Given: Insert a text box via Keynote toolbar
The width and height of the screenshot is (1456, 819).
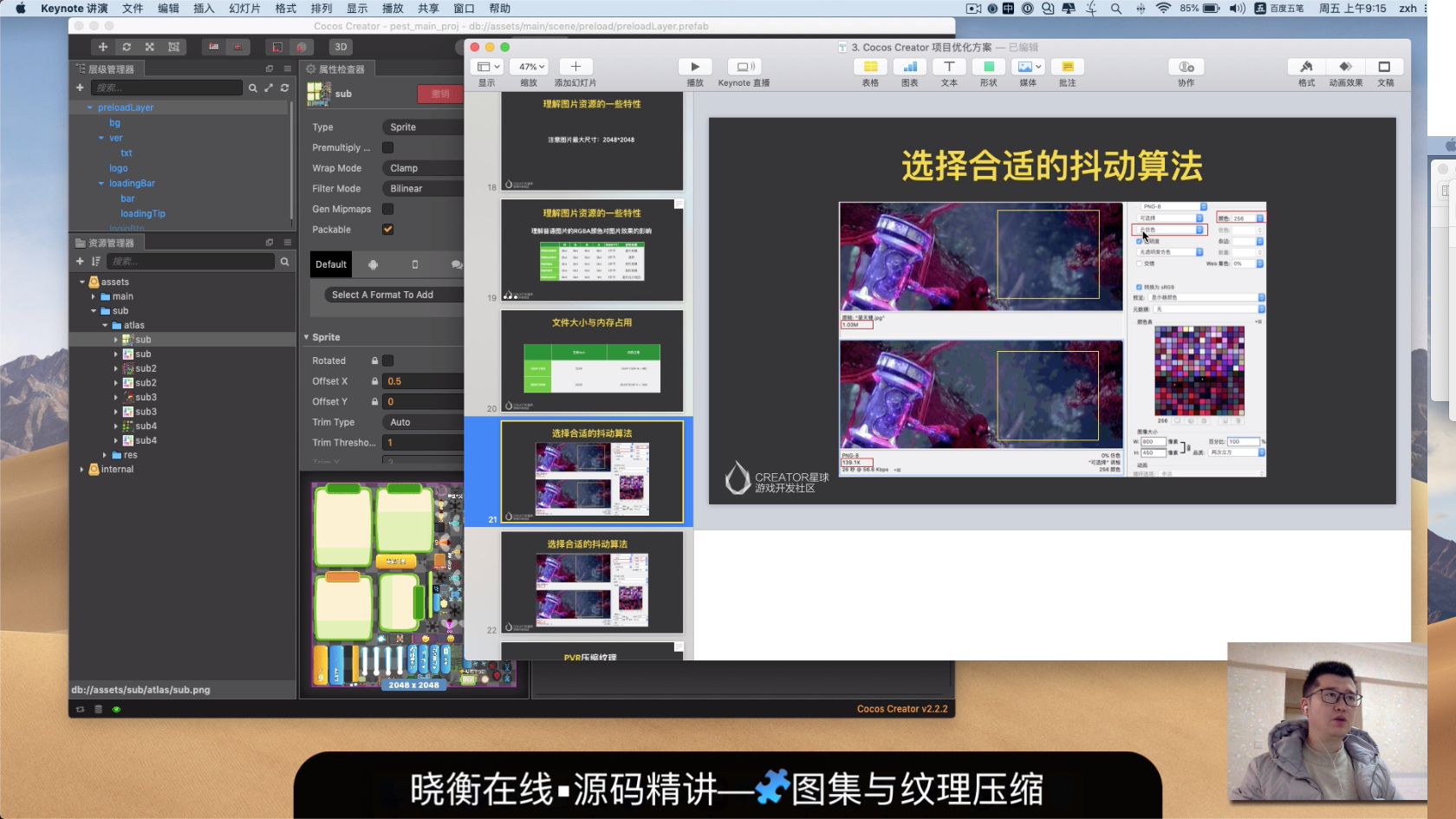Looking at the screenshot, I should [x=949, y=67].
